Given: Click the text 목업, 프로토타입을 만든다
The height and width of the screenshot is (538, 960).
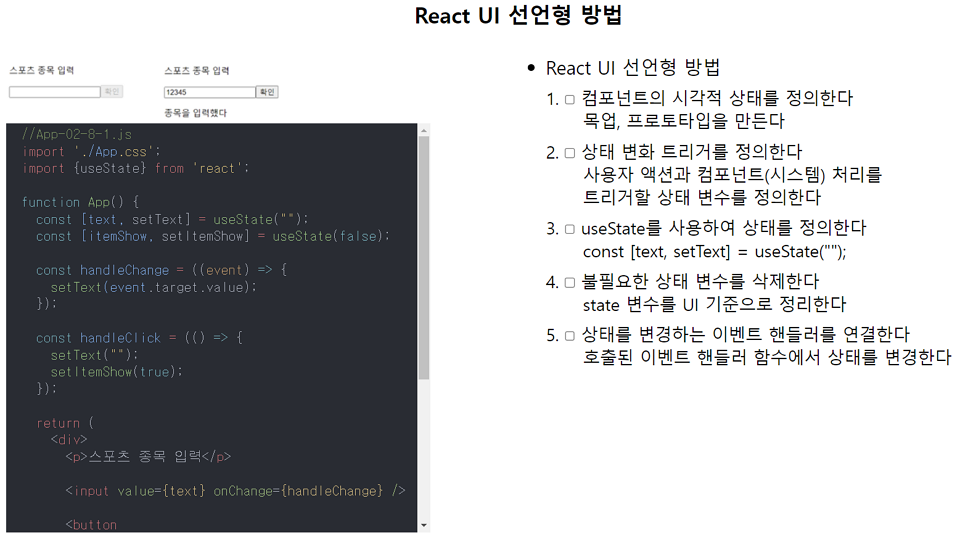Looking at the screenshot, I should (x=683, y=121).
